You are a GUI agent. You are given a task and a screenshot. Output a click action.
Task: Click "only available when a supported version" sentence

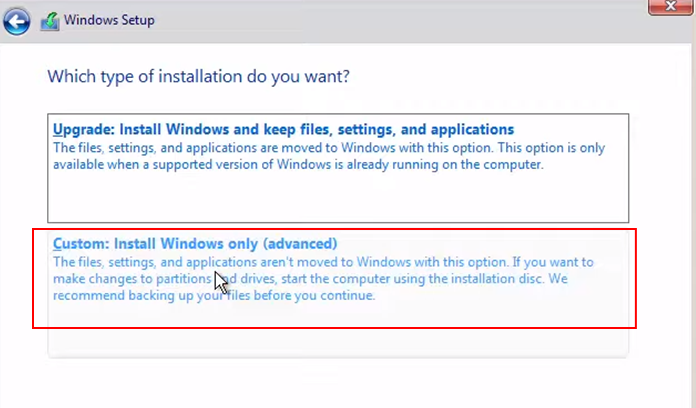pyautogui.click(x=300, y=164)
